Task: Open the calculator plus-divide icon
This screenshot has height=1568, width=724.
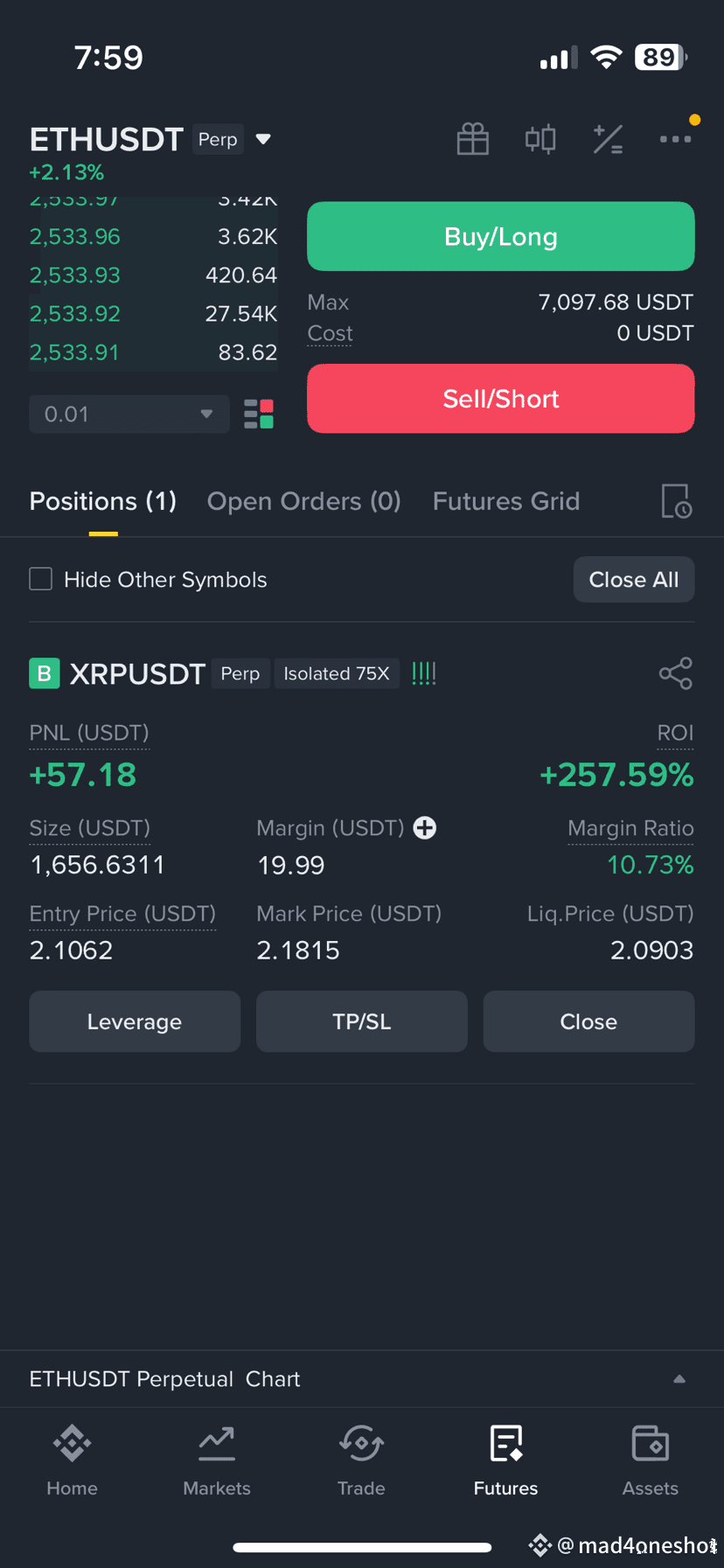Action: (608, 139)
